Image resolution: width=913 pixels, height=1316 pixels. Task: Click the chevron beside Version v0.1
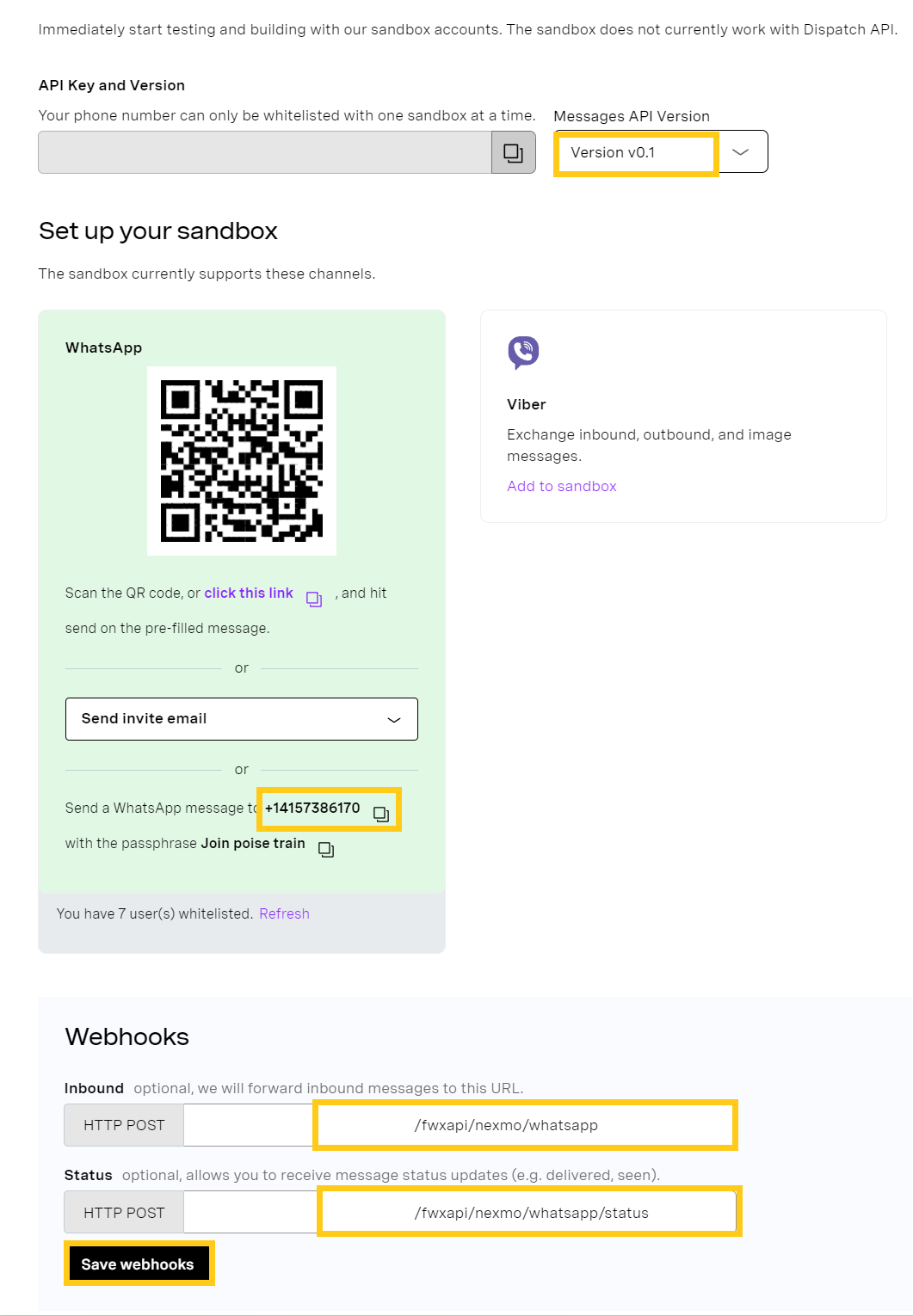click(x=740, y=152)
